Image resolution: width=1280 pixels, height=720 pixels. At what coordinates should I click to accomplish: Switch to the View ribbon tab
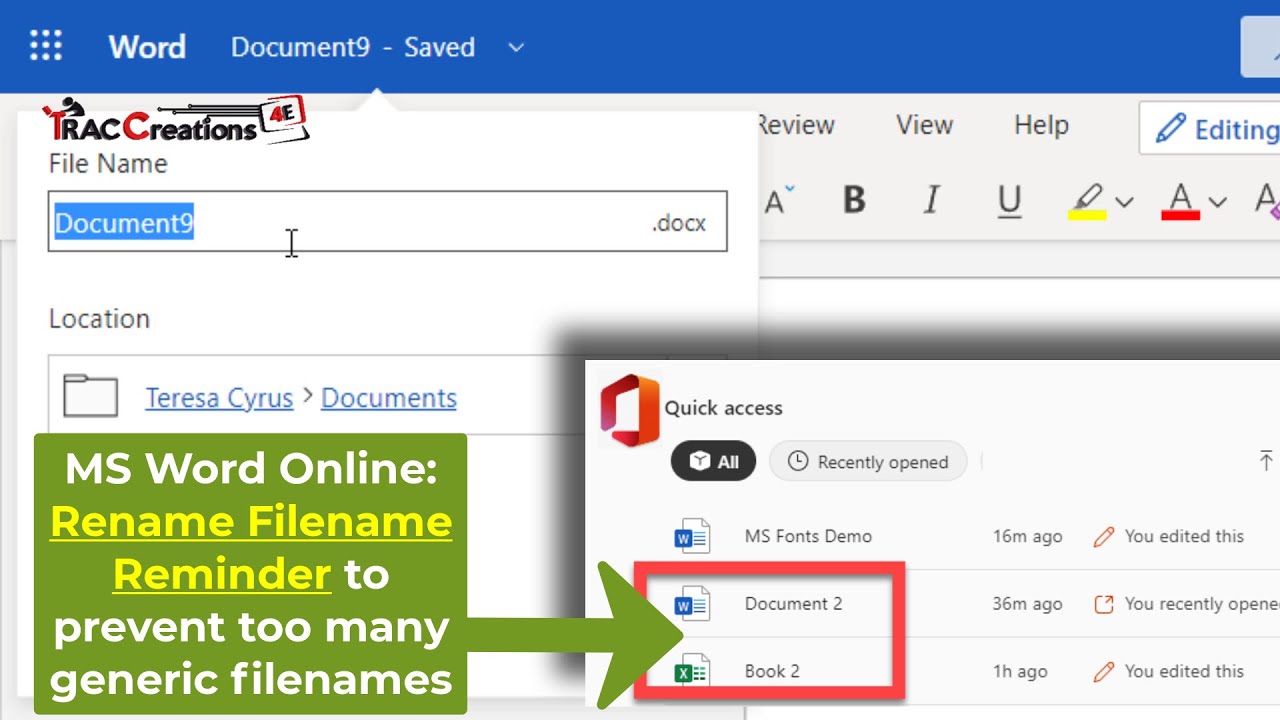click(924, 125)
